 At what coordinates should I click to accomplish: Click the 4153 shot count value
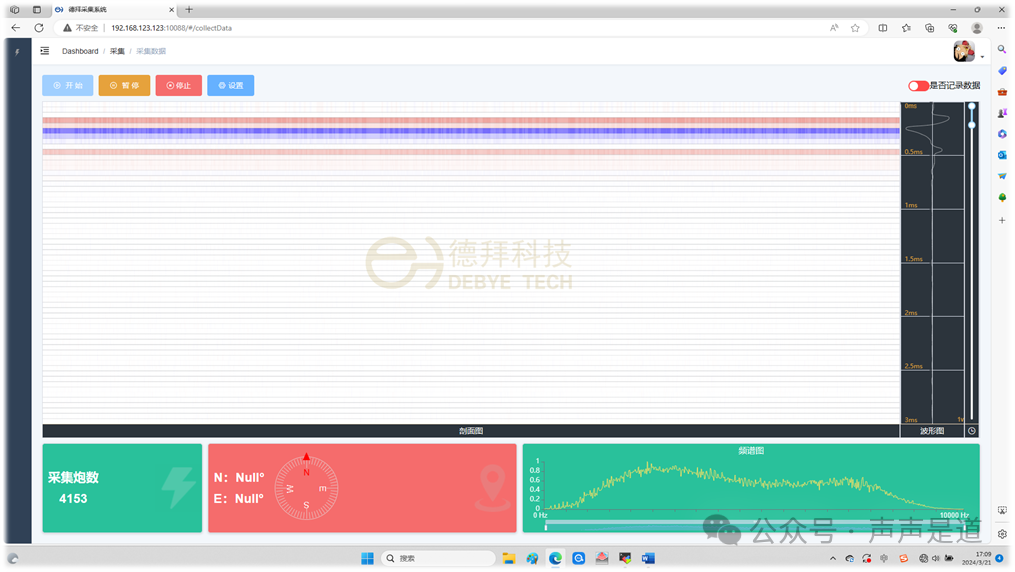(73, 499)
